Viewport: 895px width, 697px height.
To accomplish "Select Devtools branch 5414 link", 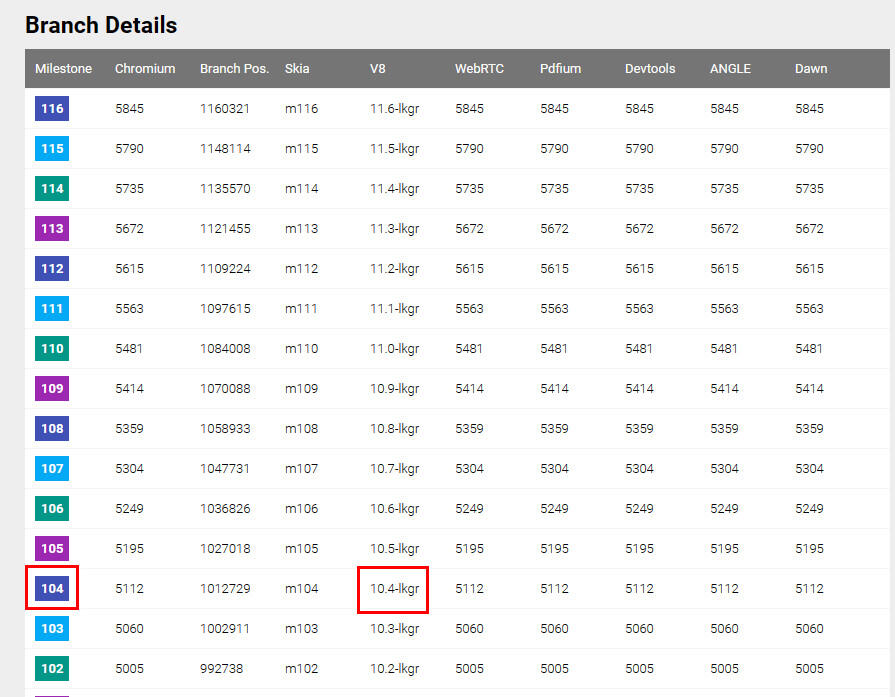I will pos(639,388).
